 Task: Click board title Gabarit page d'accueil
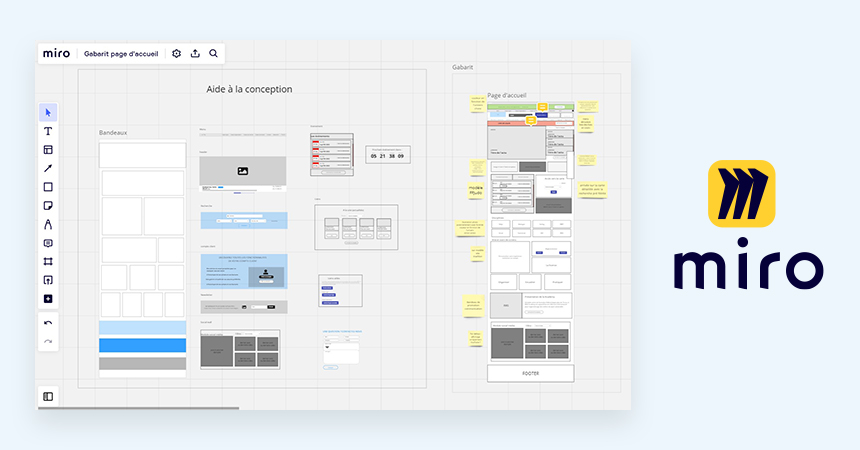click(x=121, y=54)
